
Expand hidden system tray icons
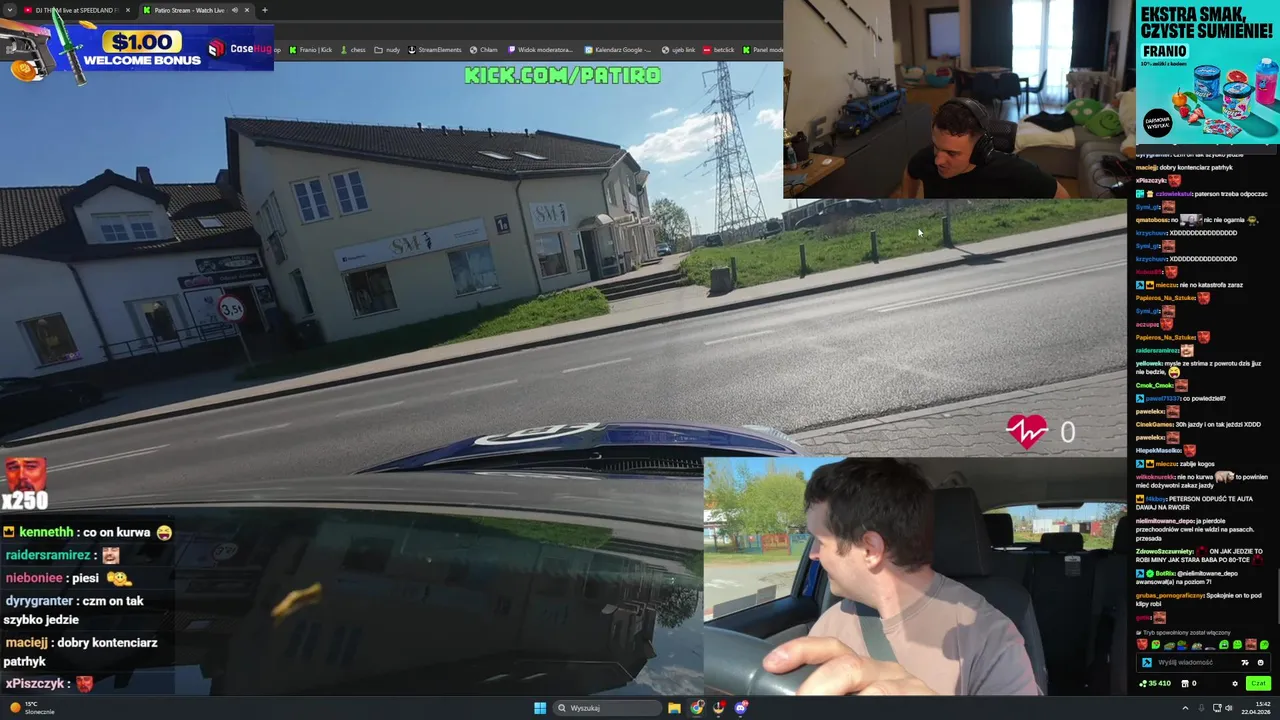tap(1186, 708)
